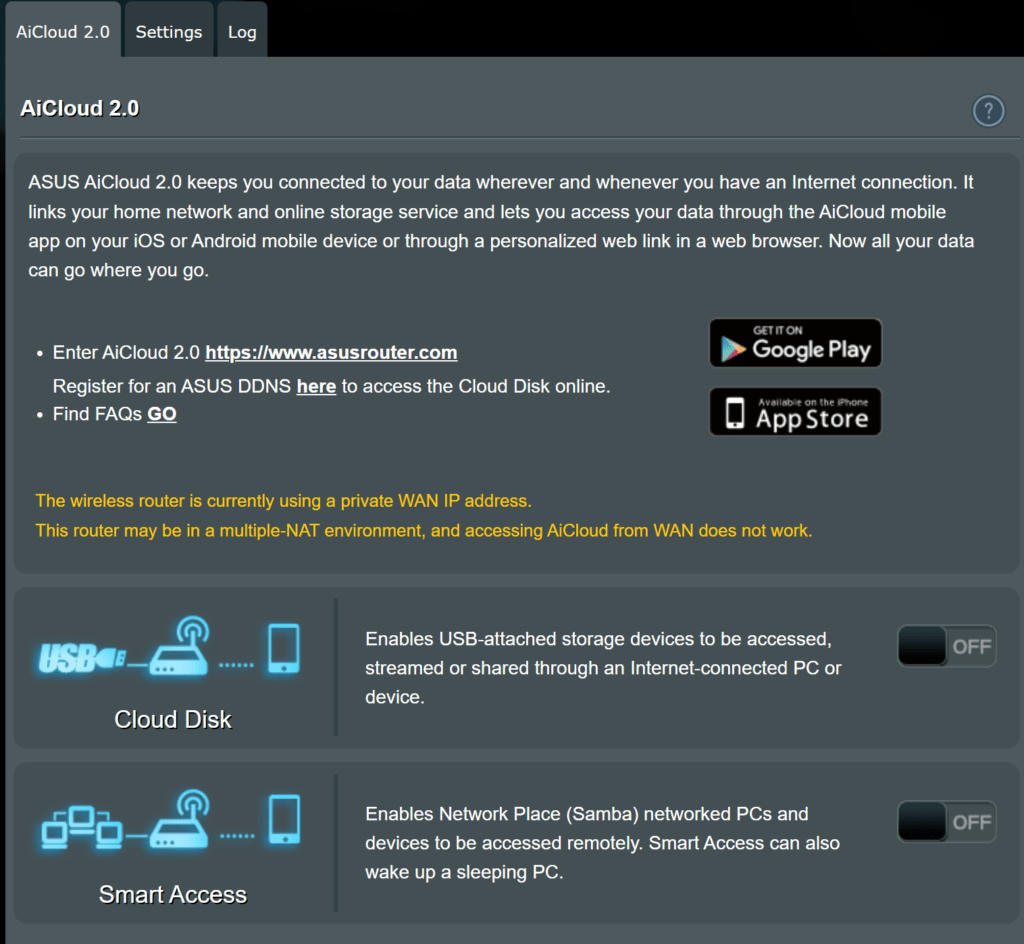Click the Cloud Disk description text
1024x944 pixels.
tap(603, 668)
